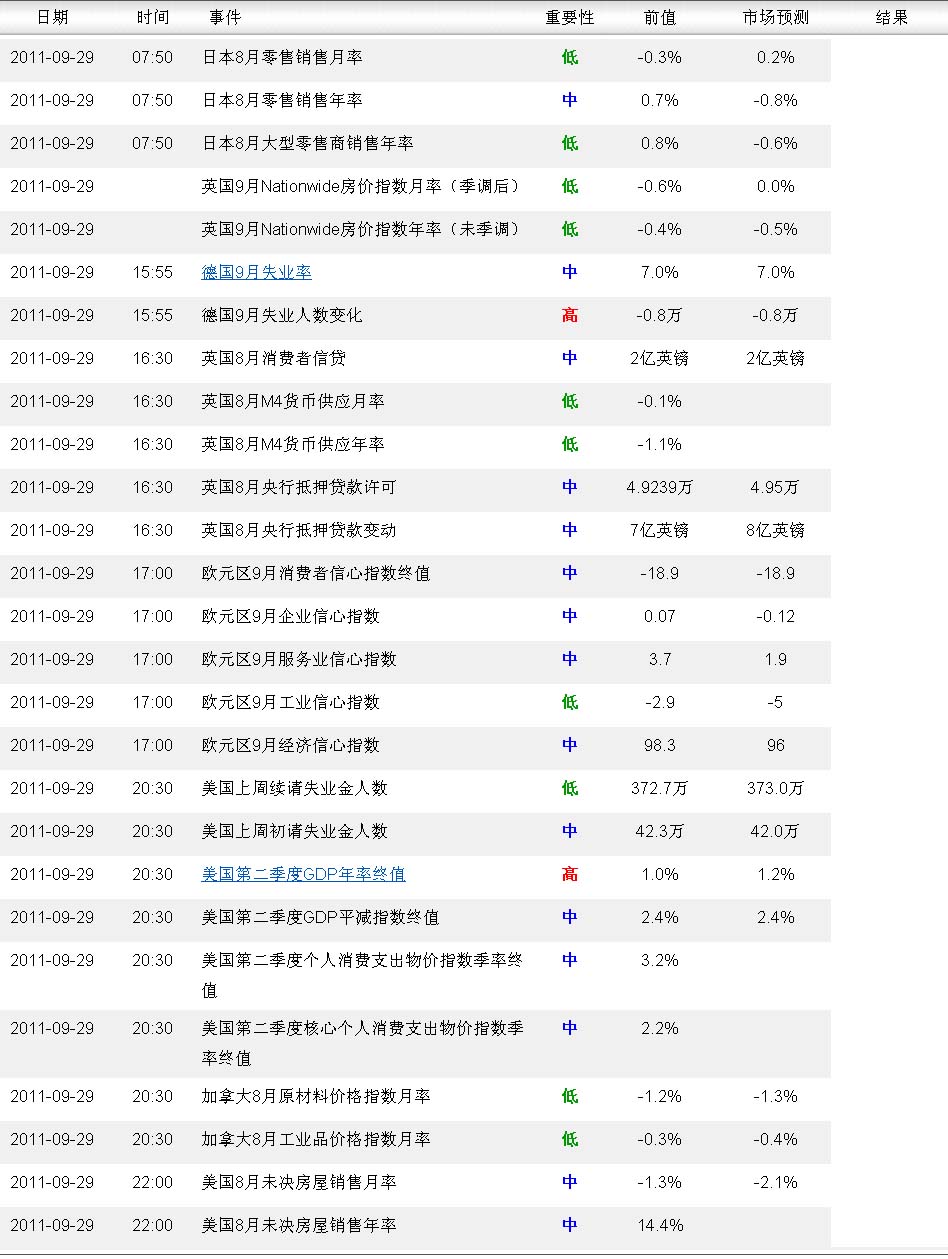Click the 市场预测 column header
The width and height of the screenshot is (948, 1259).
pyautogui.click(x=776, y=17)
